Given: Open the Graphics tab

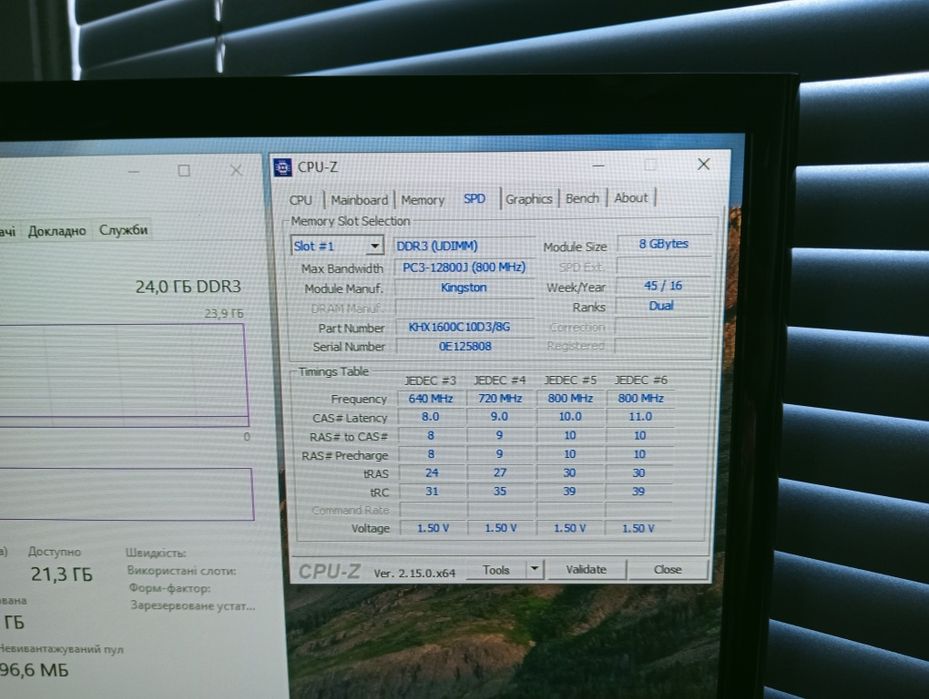Looking at the screenshot, I should coord(528,199).
